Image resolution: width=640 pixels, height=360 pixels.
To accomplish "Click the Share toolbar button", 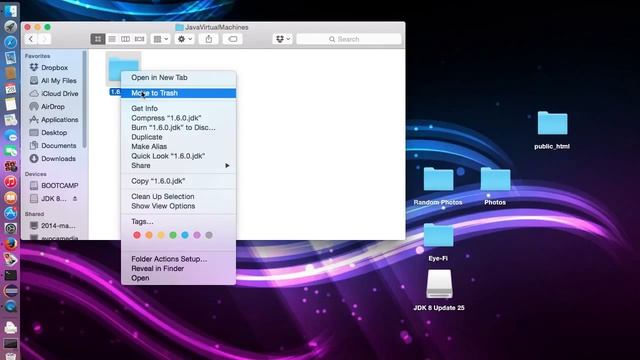I will pos(209,39).
